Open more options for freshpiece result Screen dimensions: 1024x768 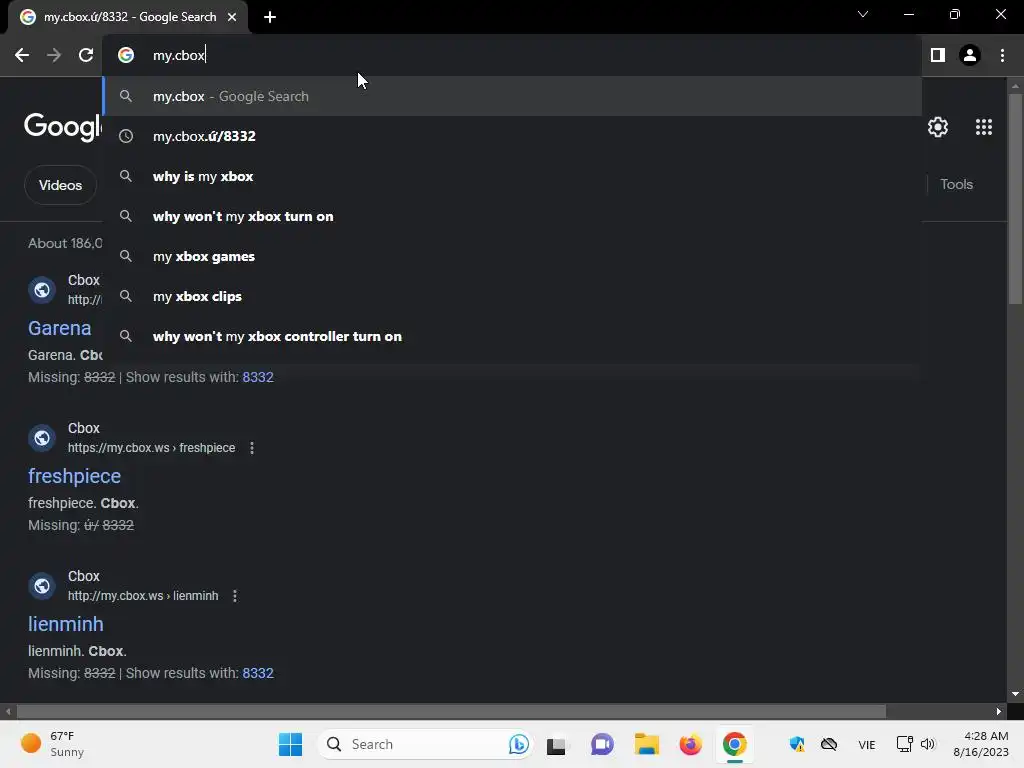pos(252,448)
